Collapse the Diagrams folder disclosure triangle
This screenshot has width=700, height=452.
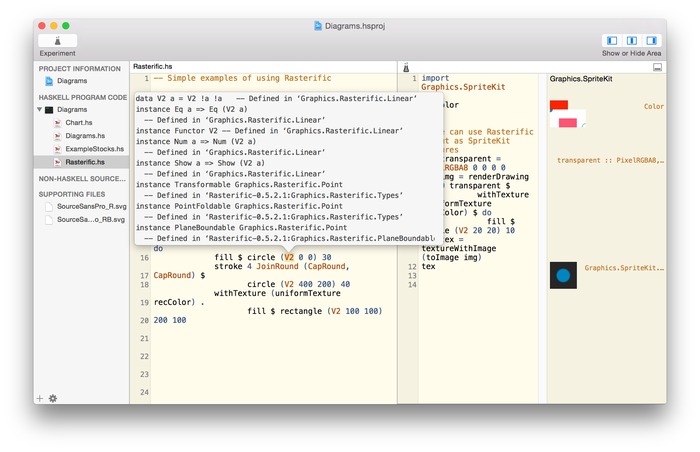[39, 109]
